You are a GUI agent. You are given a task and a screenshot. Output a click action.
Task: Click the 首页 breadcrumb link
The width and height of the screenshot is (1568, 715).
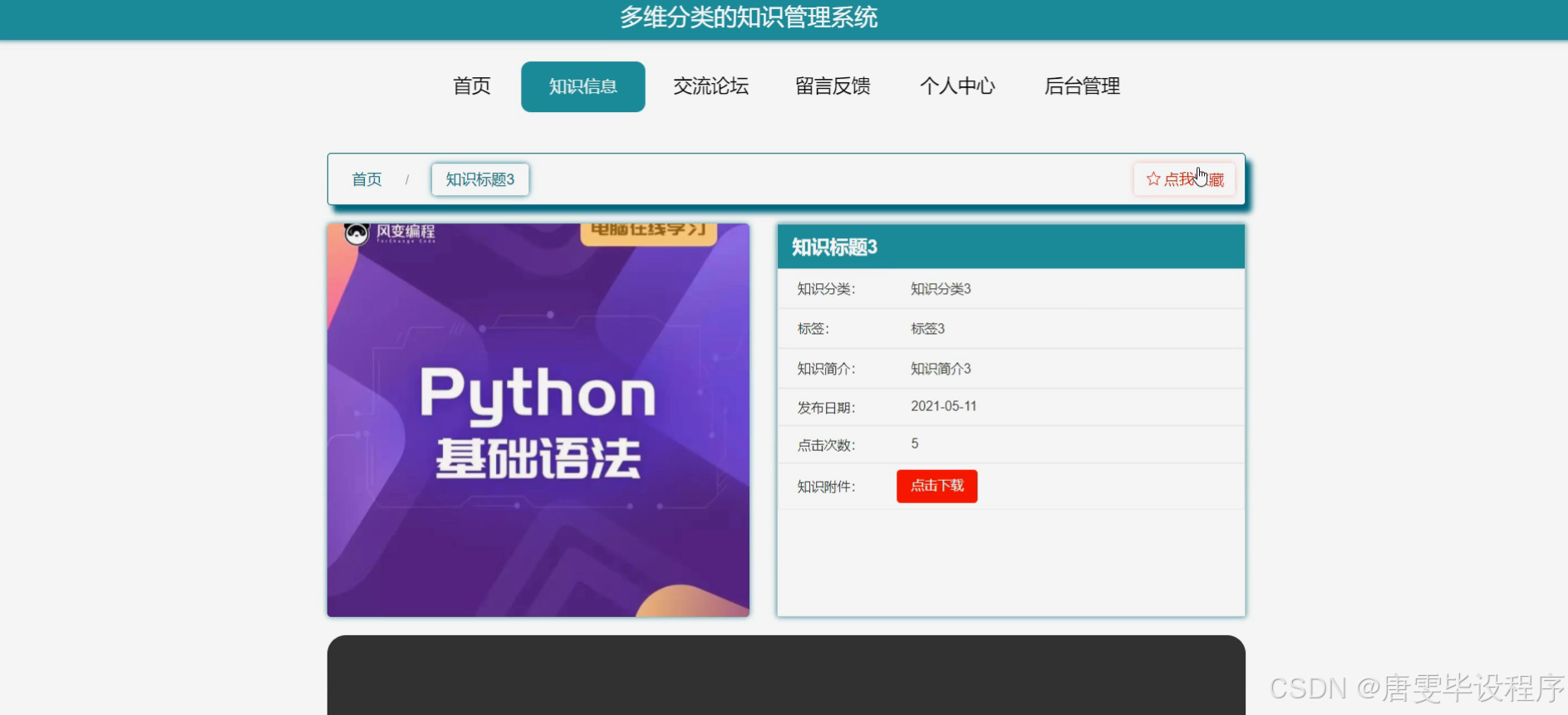[x=366, y=179]
